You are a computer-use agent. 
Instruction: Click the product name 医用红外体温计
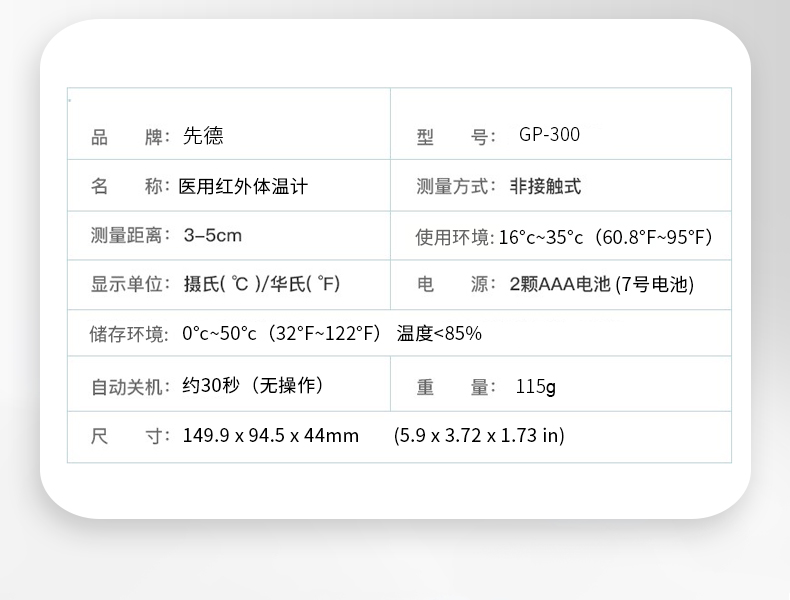click(243, 186)
